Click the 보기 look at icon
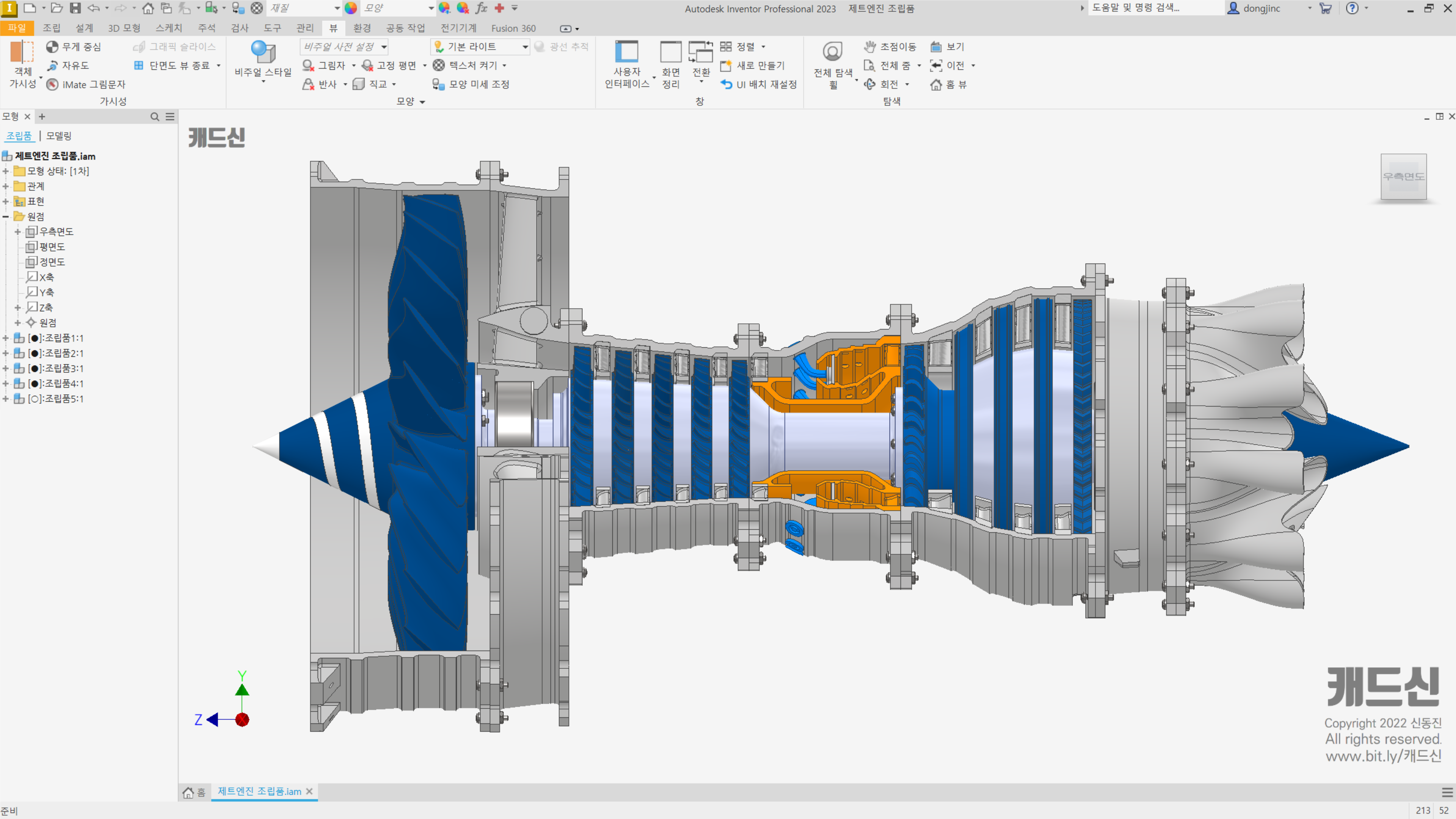 [x=936, y=47]
